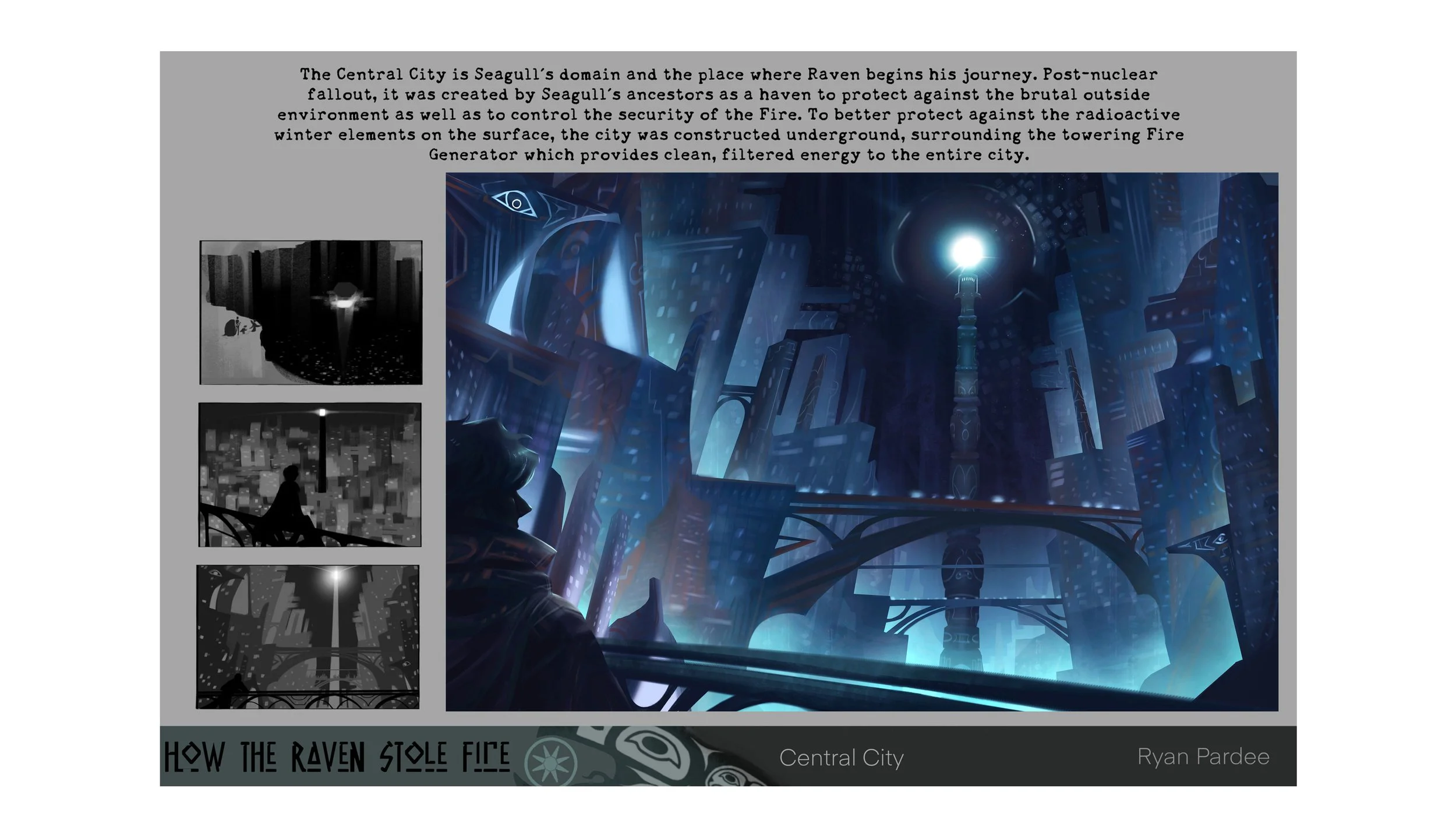Click the Central City description paragraph

tap(728, 114)
